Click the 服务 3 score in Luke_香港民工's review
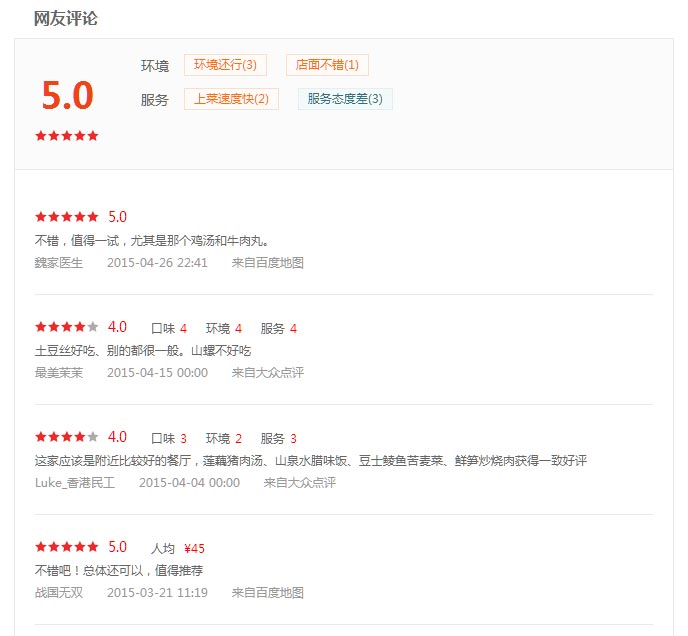The width and height of the screenshot is (688, 636). [279, 438]
